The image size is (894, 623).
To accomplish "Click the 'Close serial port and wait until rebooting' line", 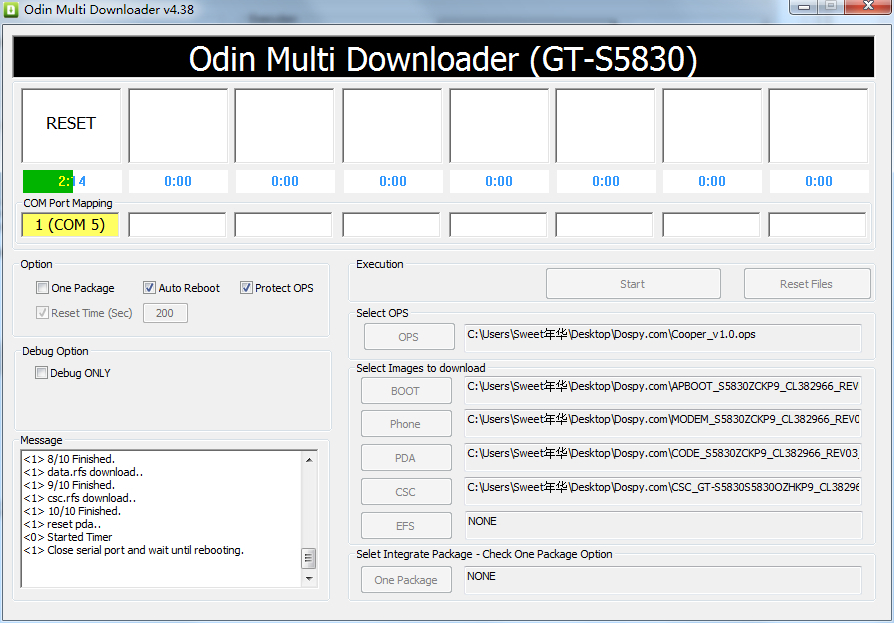I will [133, 550].
